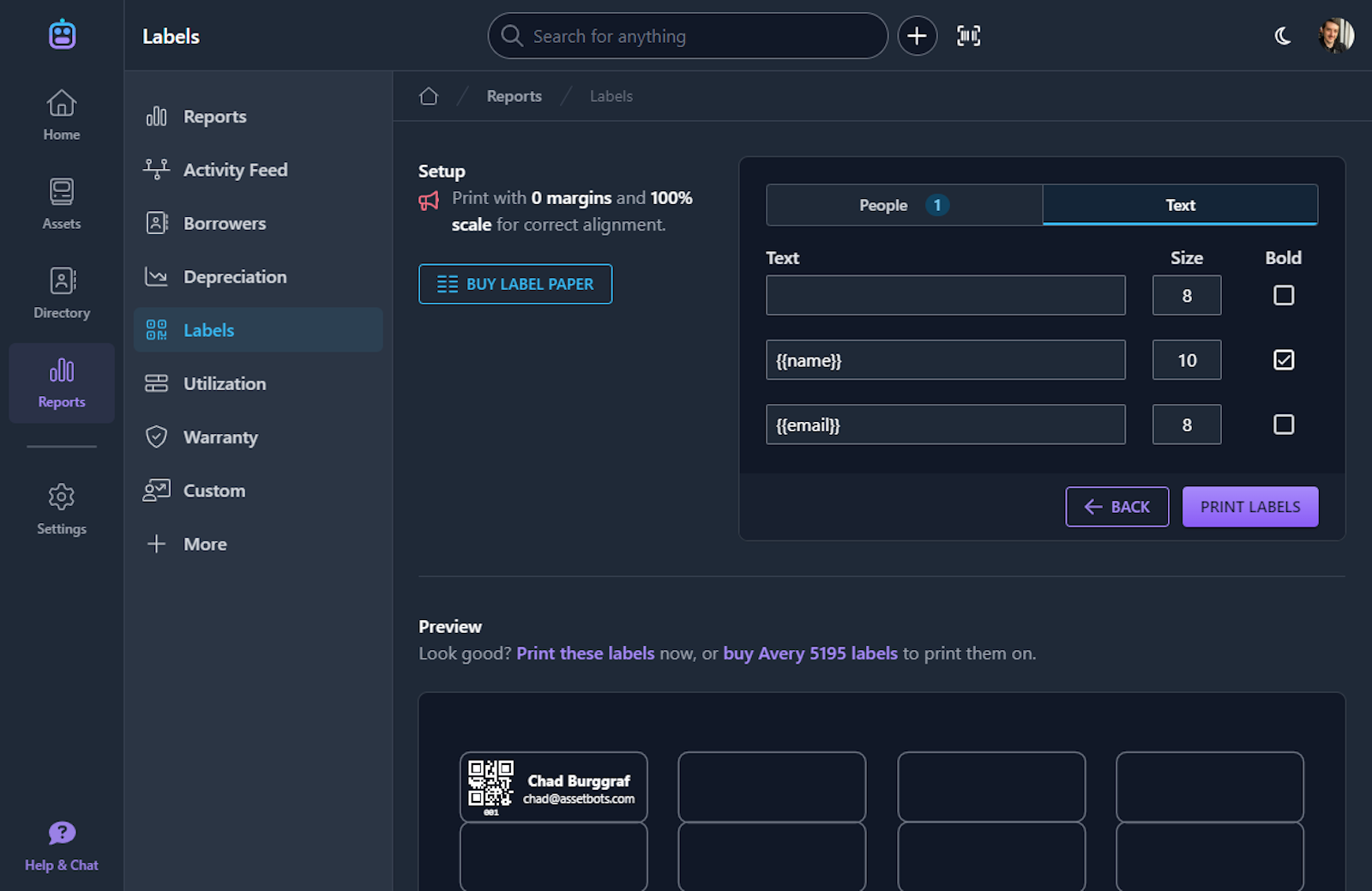1372x891 pixels.
Task: Click the Labels breadcrumb text
Action: click(611, 96)
